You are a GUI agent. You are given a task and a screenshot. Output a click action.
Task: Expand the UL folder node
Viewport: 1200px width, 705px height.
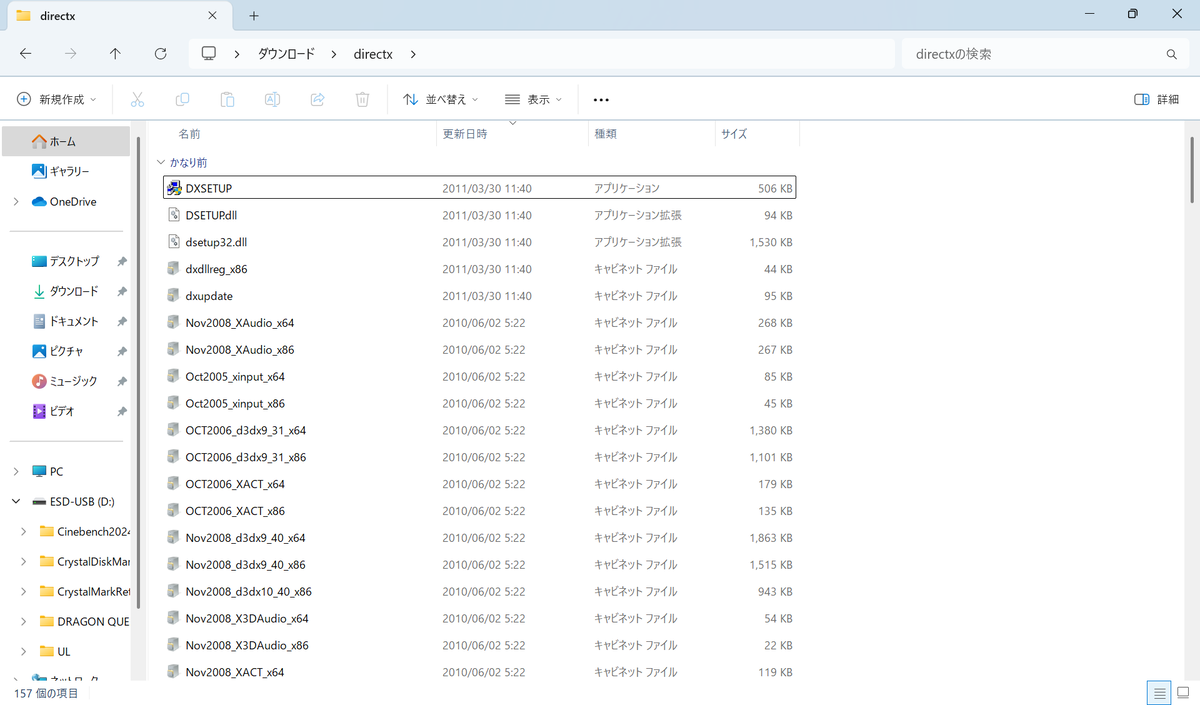point(24,651)
